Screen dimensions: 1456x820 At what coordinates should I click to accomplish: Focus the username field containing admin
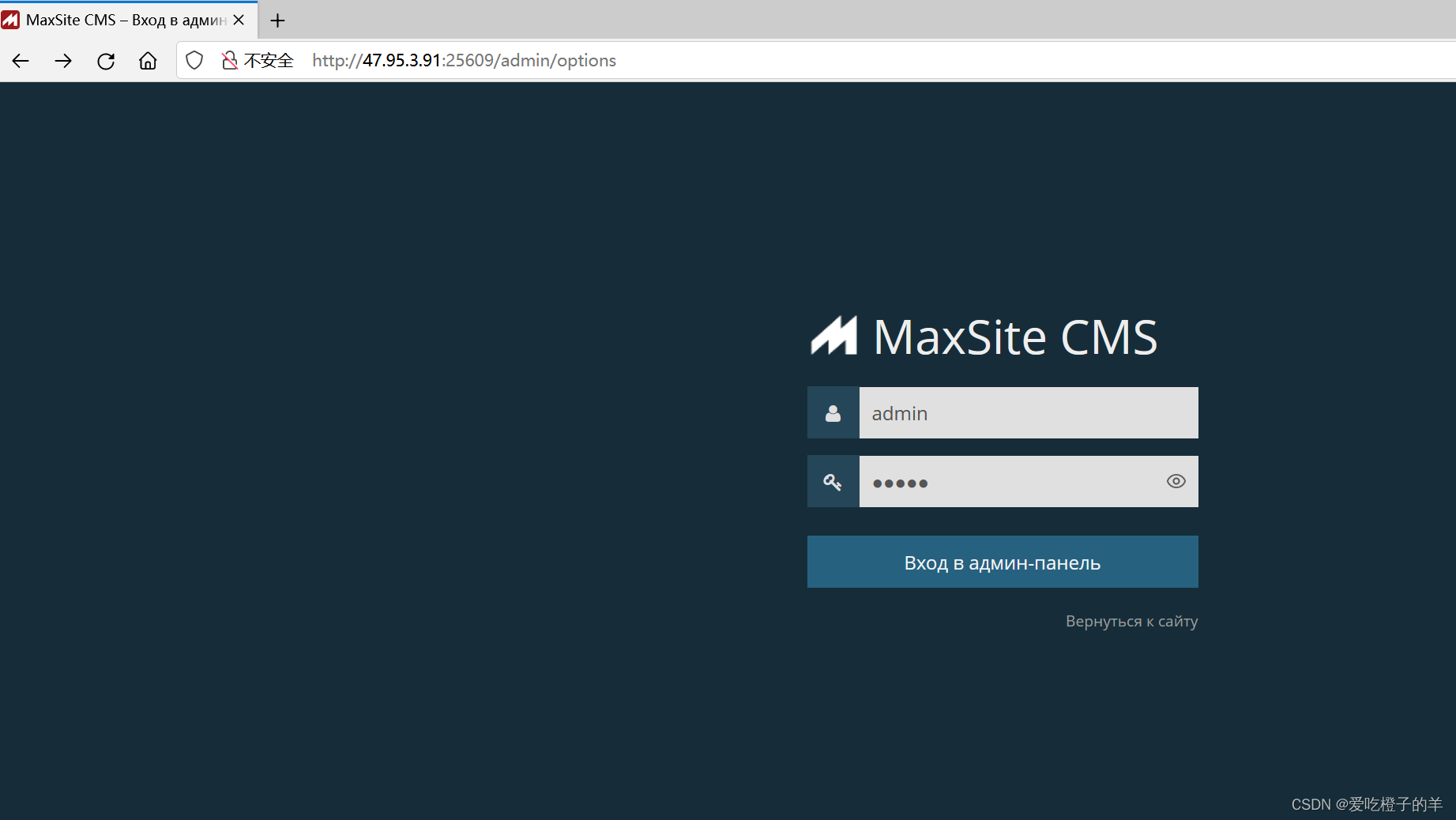(x=1029, y=413)
